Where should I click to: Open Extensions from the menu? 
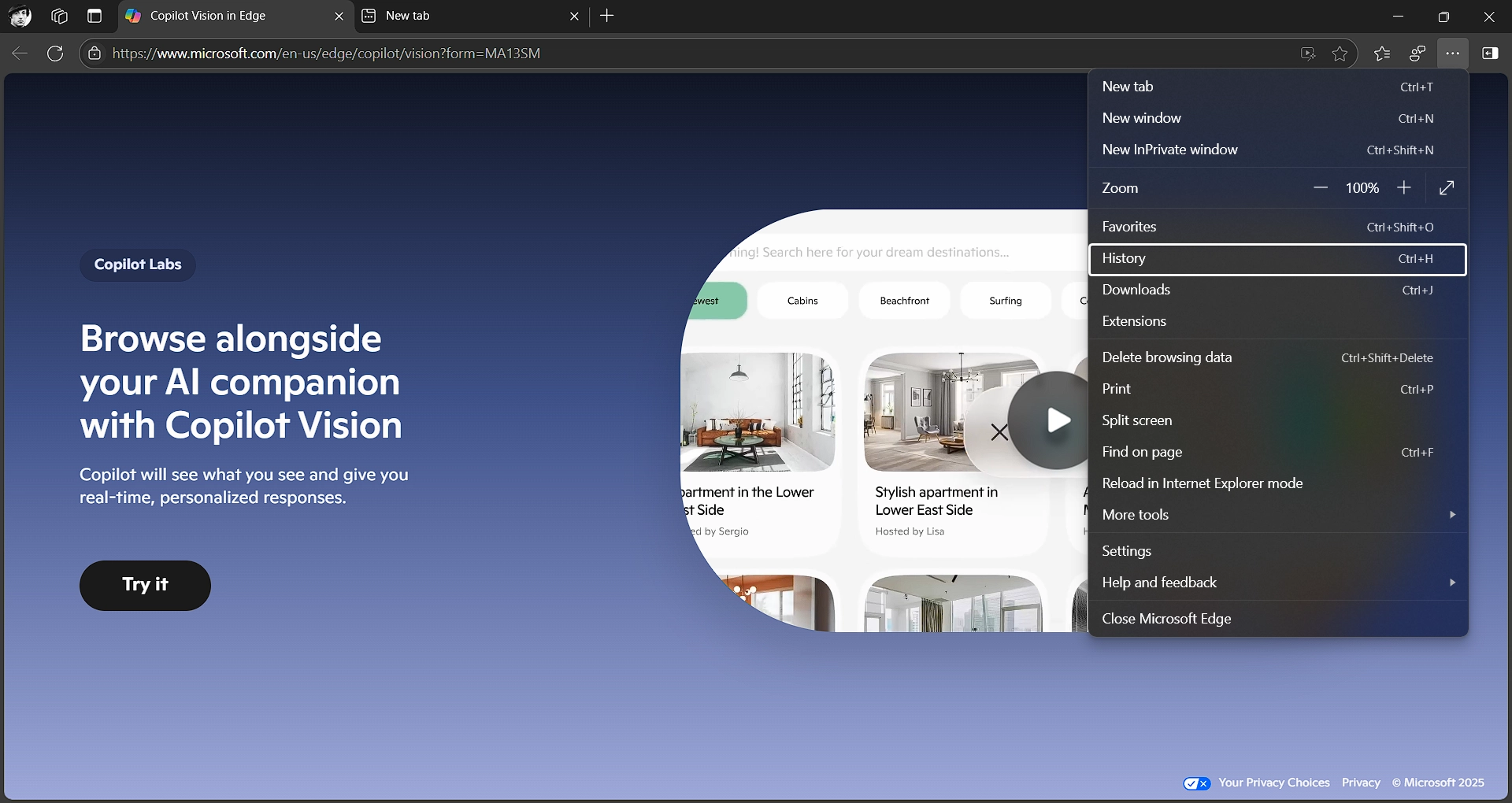[x=1278, y=321]
